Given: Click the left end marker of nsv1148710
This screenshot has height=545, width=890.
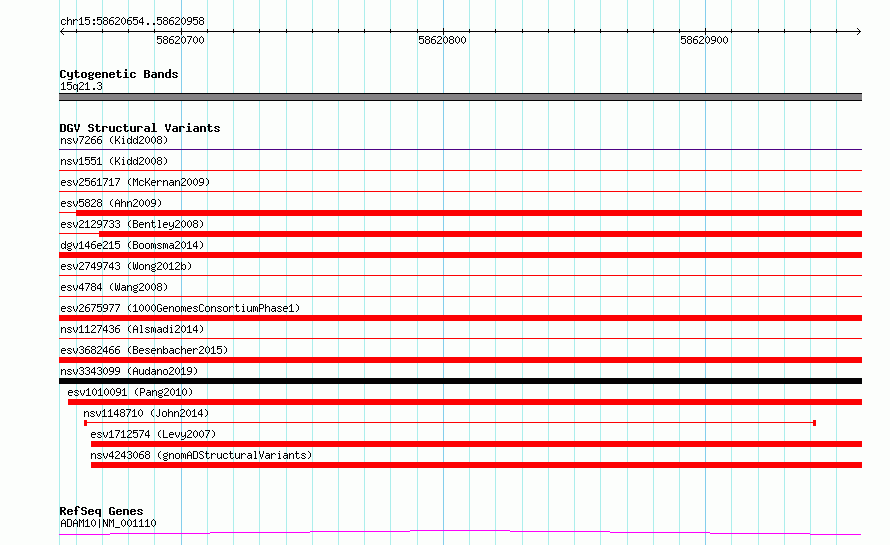Looking at the screenshot, I should (x=85, y=423).
